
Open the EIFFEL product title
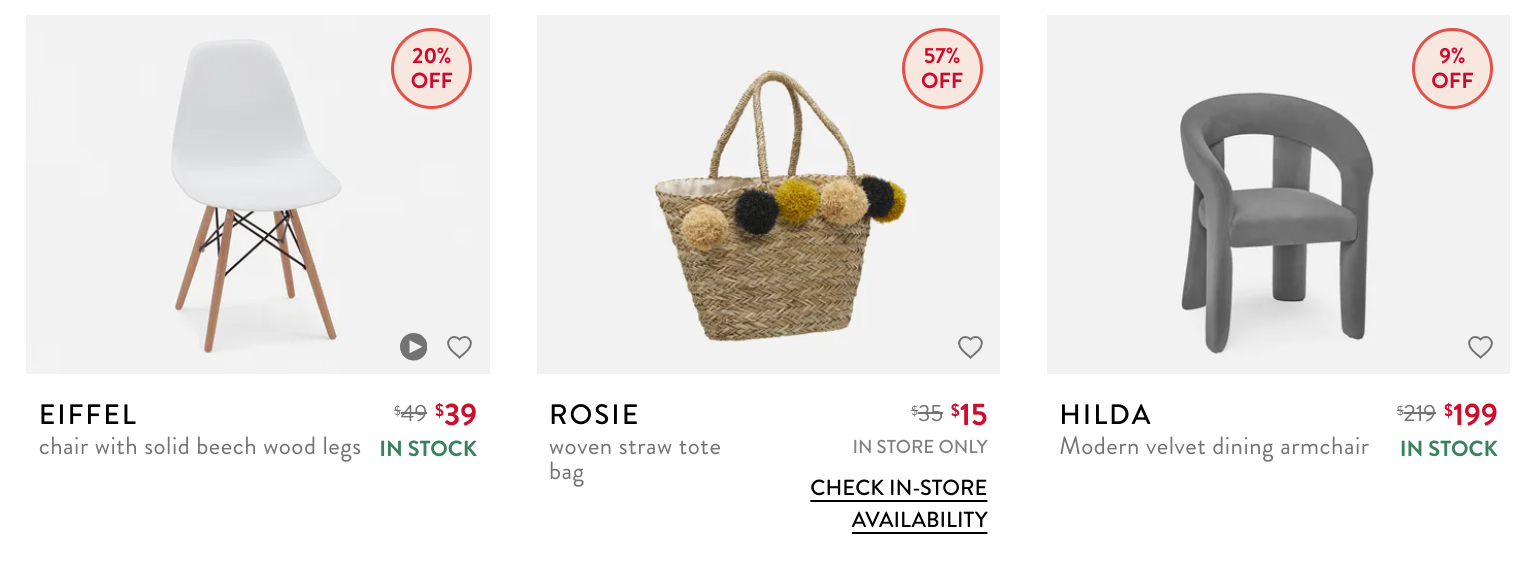(x=88, y=414)
